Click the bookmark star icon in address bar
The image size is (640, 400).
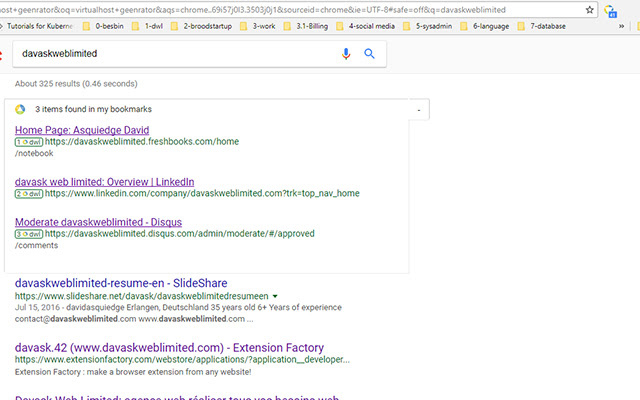[589, 10]
